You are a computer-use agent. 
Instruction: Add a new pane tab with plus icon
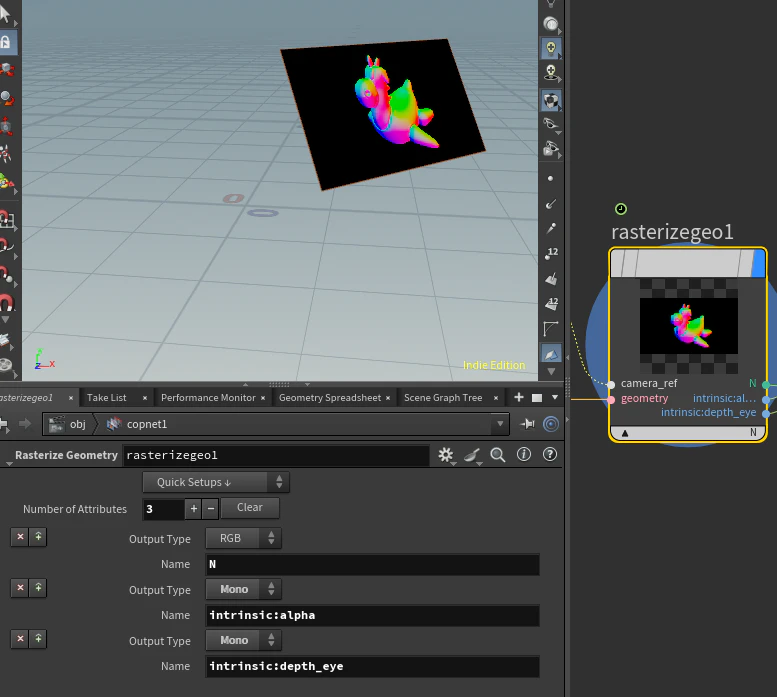519,397
